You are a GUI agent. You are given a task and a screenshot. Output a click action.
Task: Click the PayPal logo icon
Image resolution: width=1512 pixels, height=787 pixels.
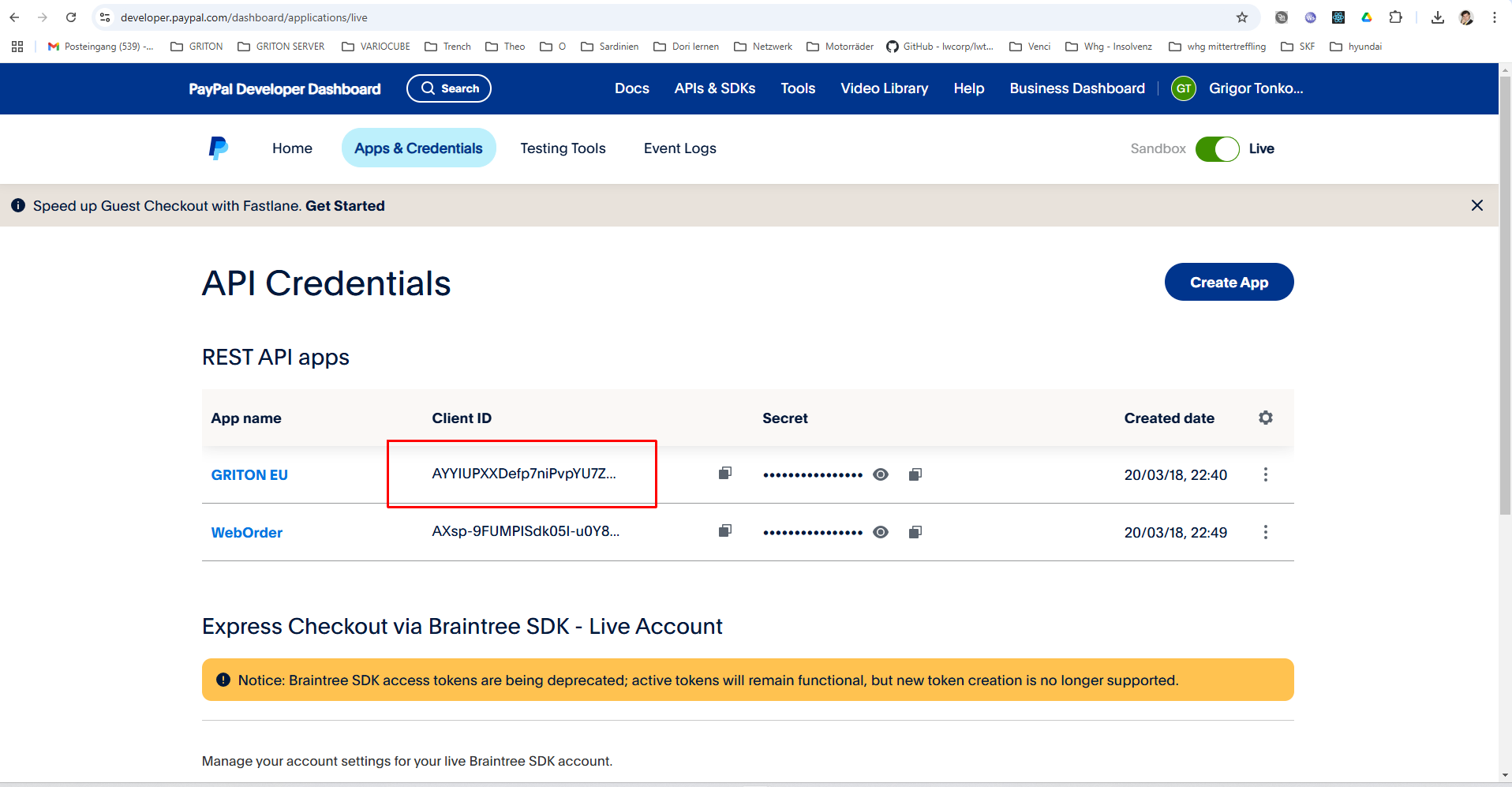point(219,148)
